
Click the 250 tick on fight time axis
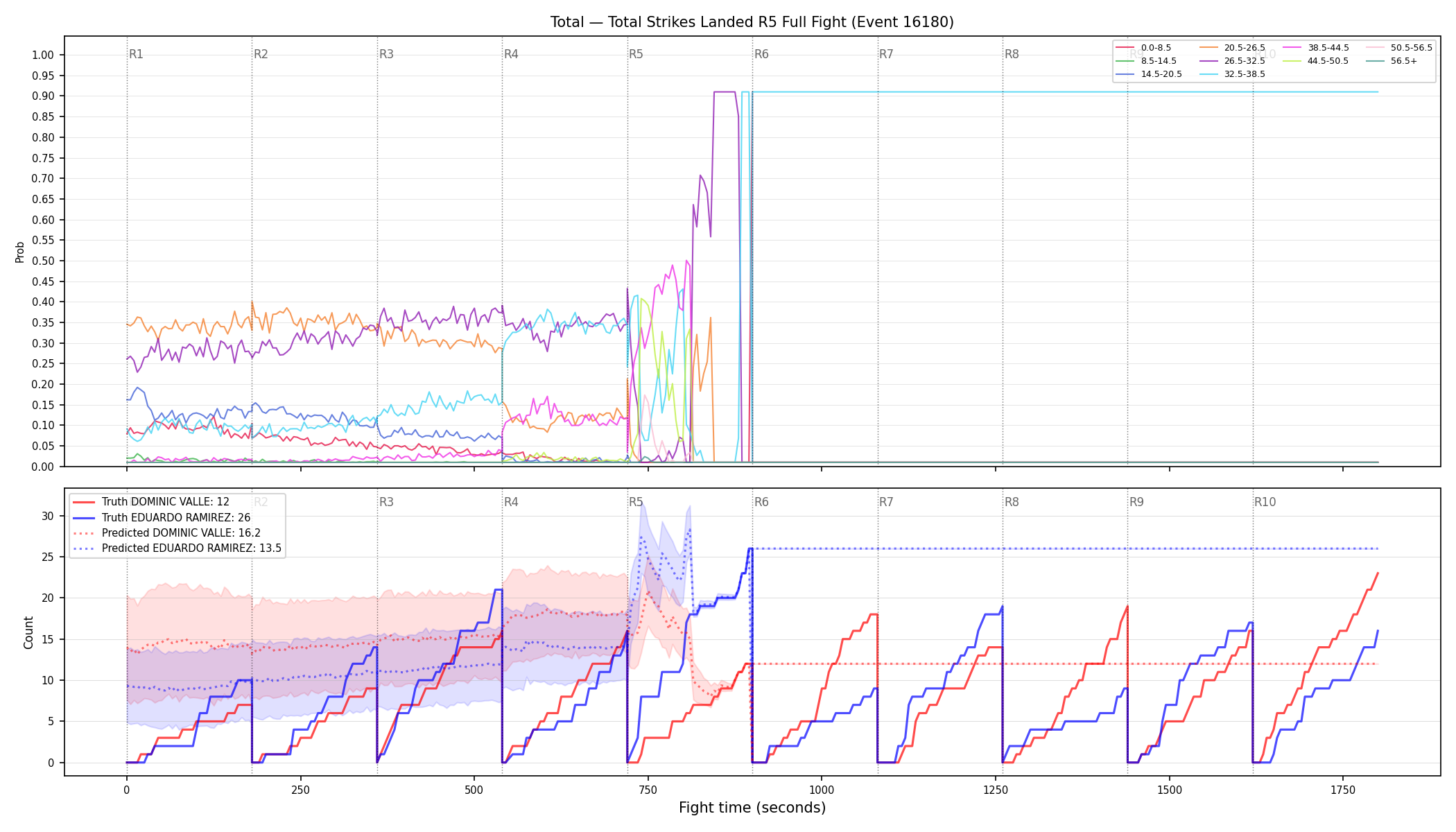[x=300, y=790]
